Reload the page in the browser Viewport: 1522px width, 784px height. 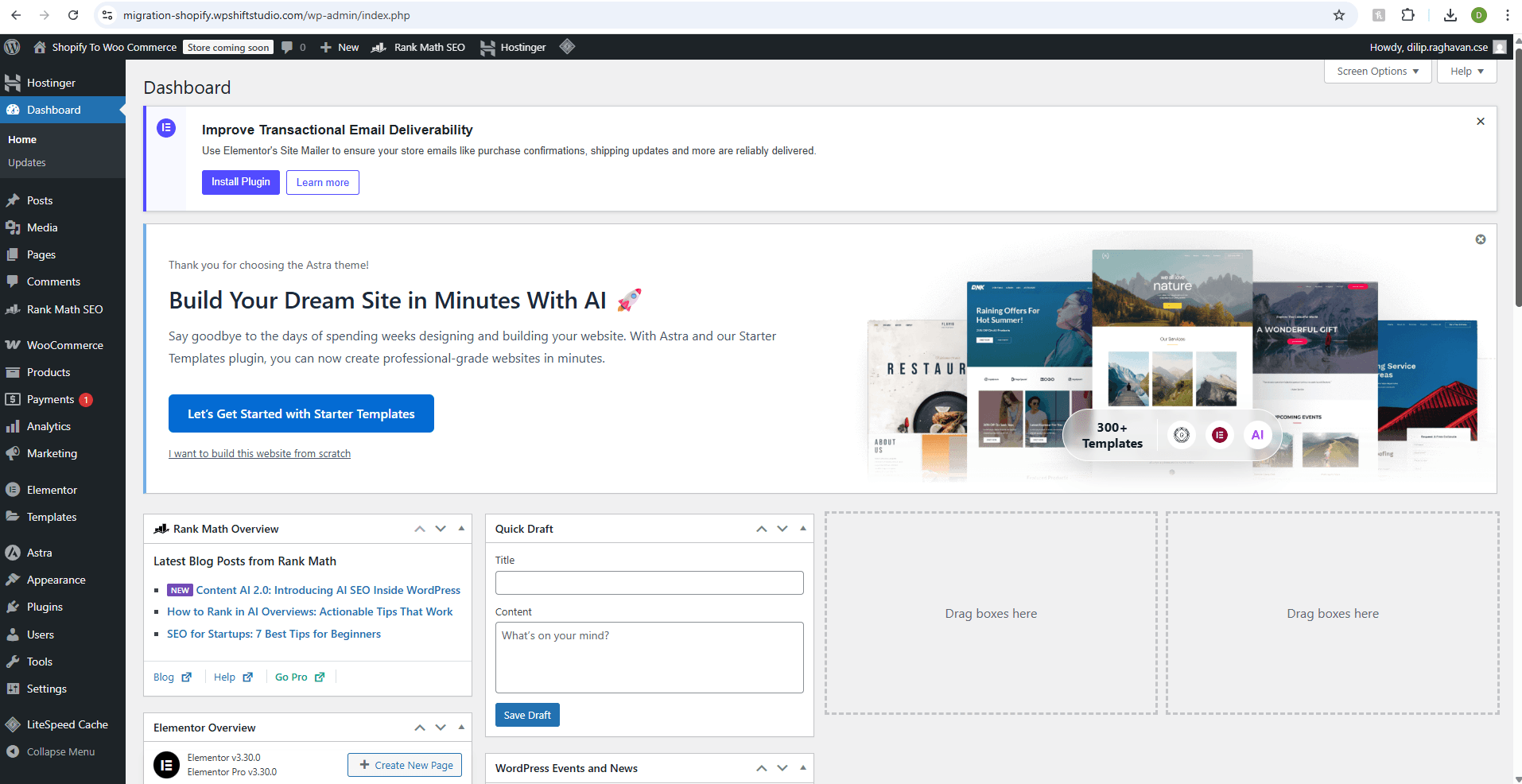(73, 15)
